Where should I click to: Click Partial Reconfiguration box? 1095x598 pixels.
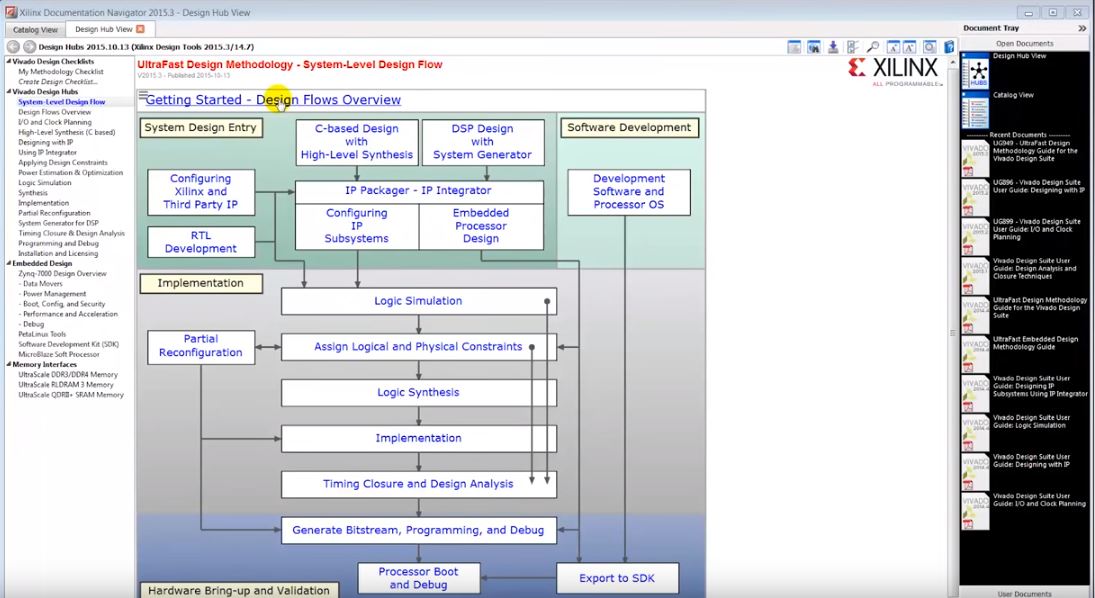point(200,346)
